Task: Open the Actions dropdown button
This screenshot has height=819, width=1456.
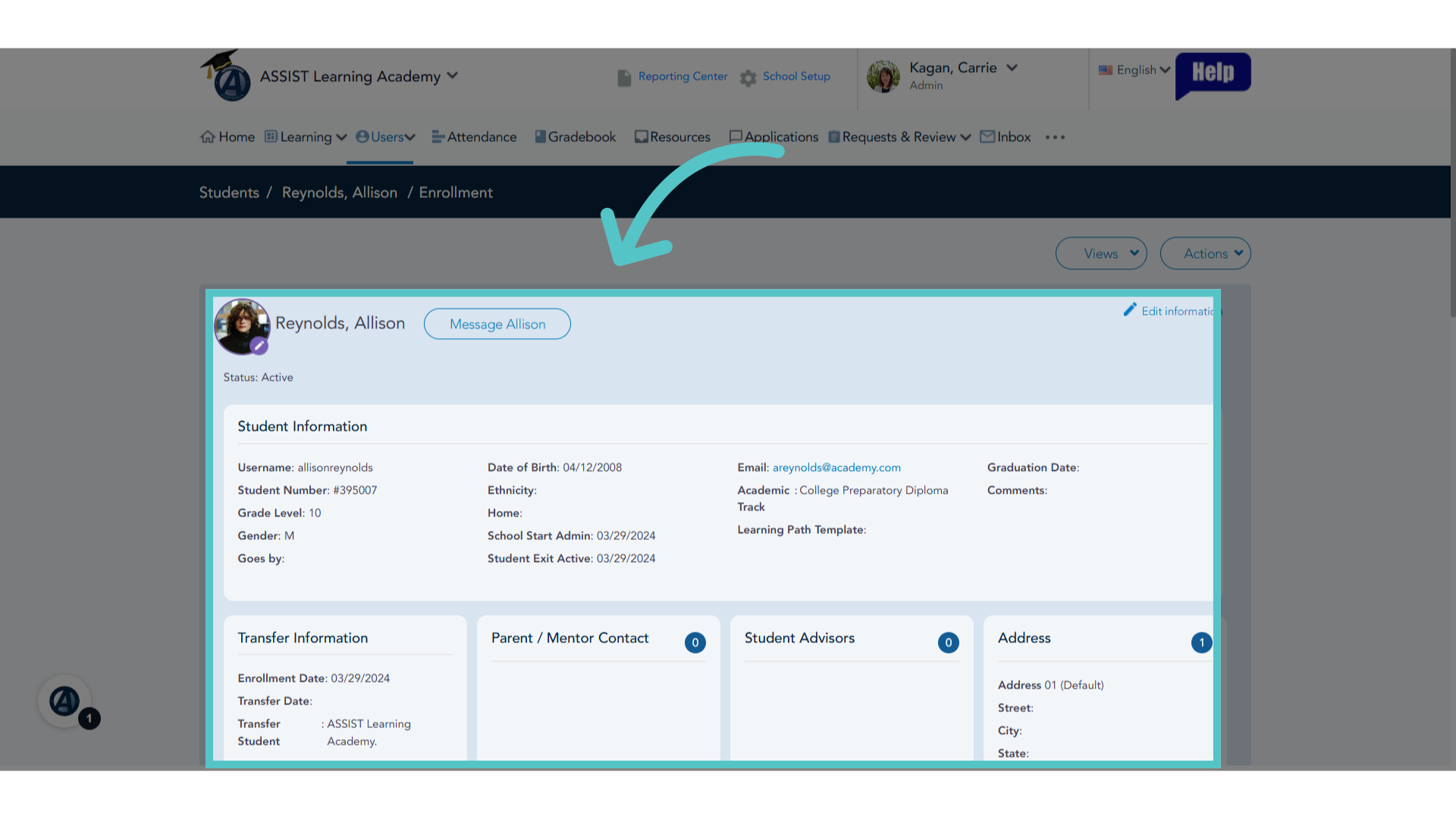Action: click(1205, 253)
